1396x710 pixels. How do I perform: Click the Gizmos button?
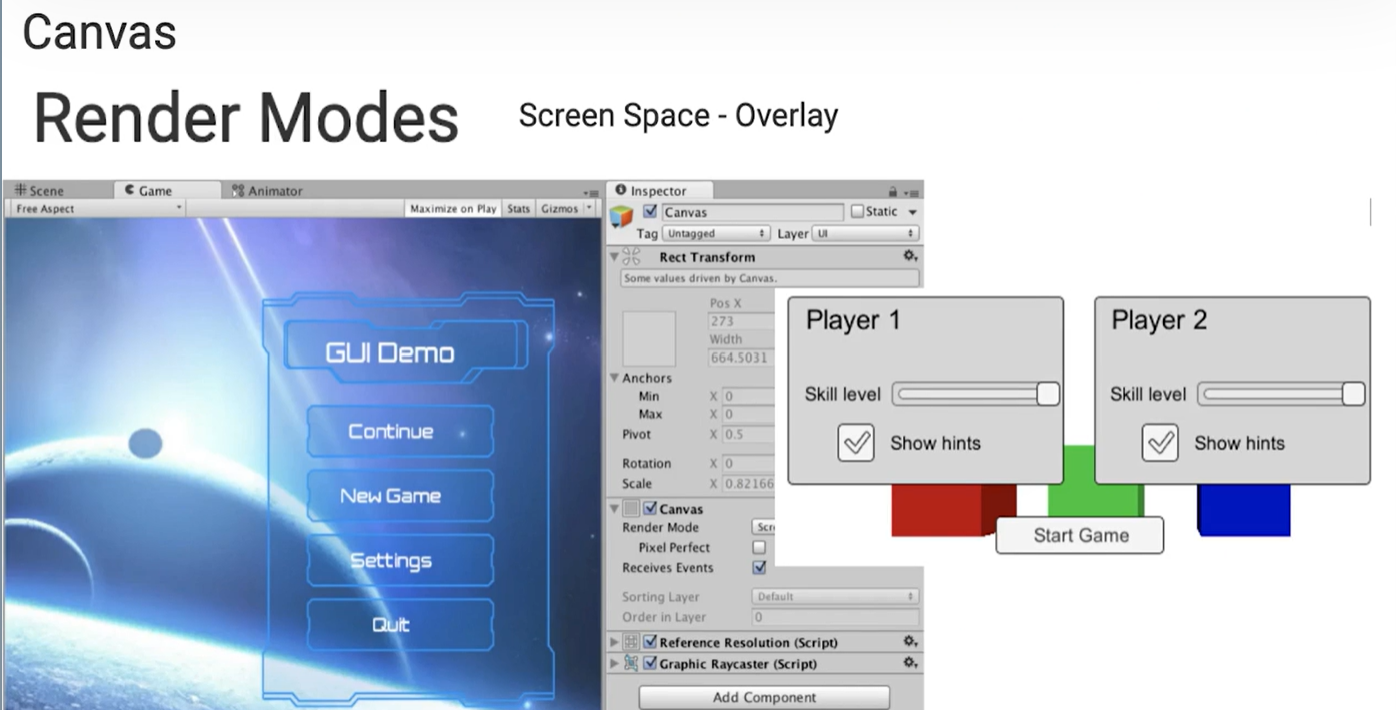pos(559,209)
